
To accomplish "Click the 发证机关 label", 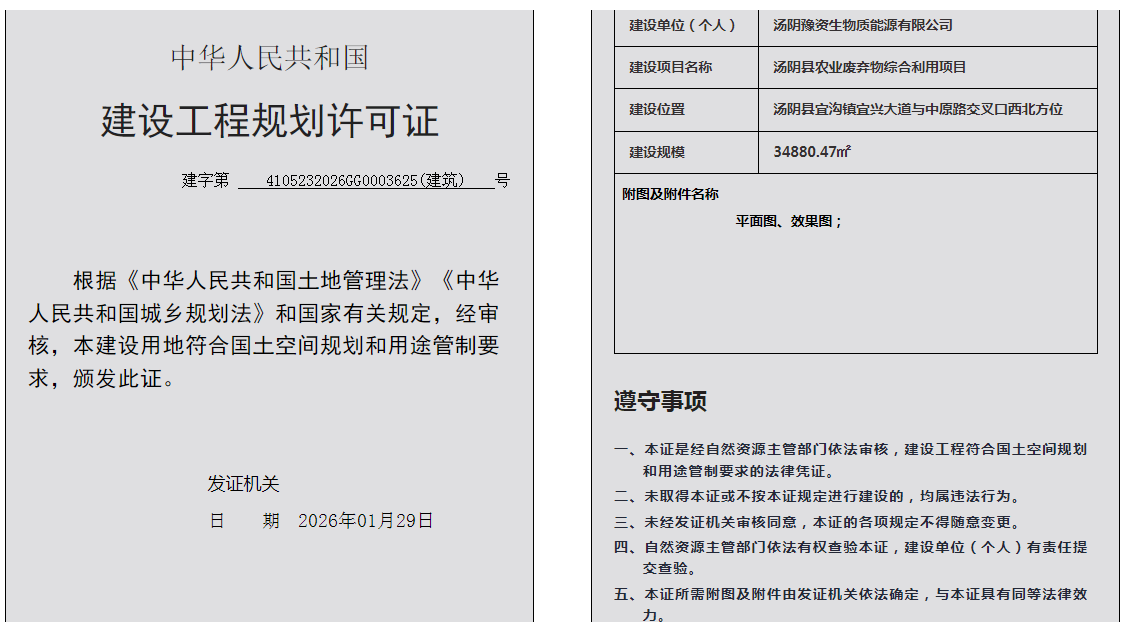I will 243,484.
